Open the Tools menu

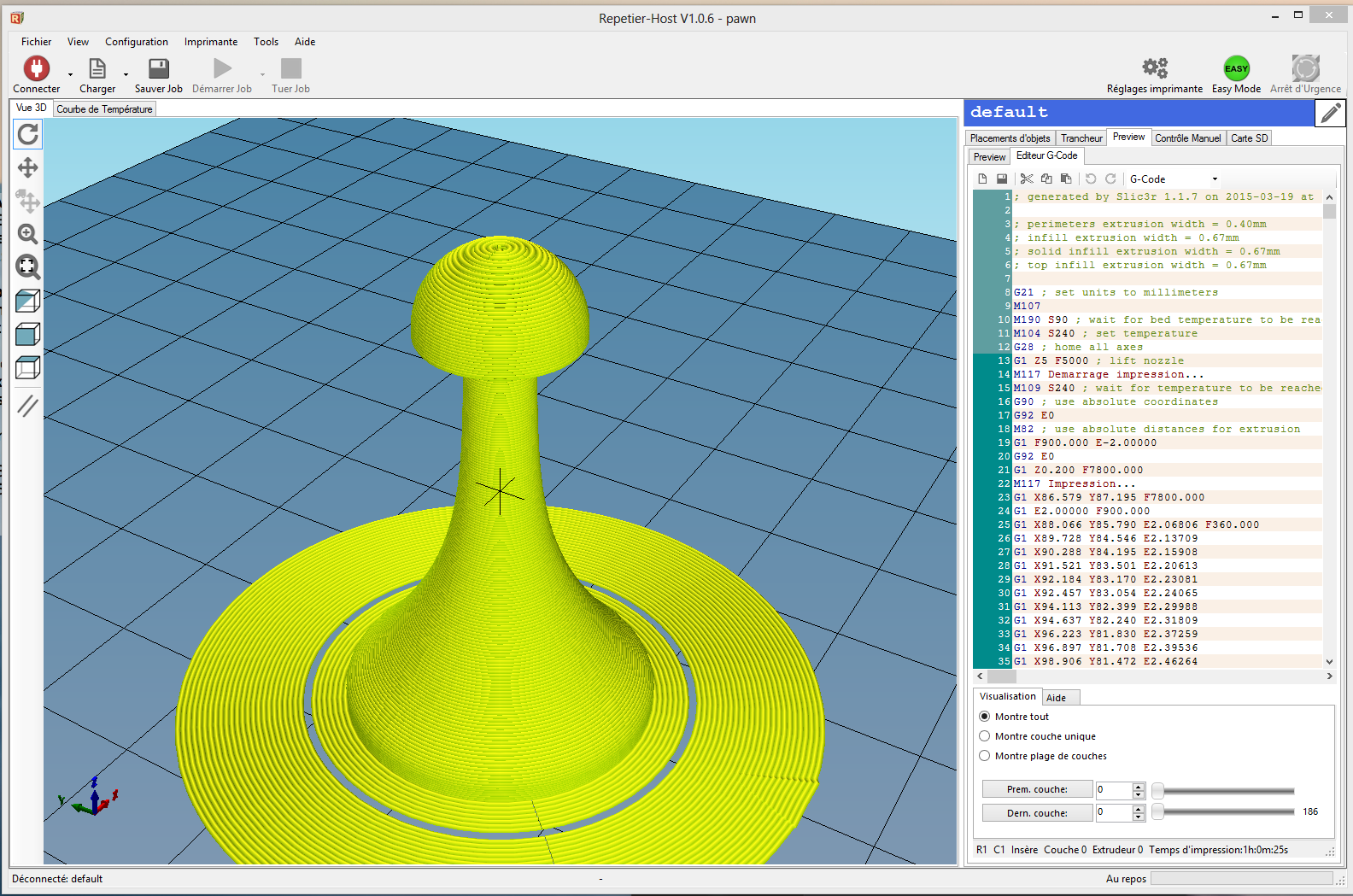pos(266,42)
